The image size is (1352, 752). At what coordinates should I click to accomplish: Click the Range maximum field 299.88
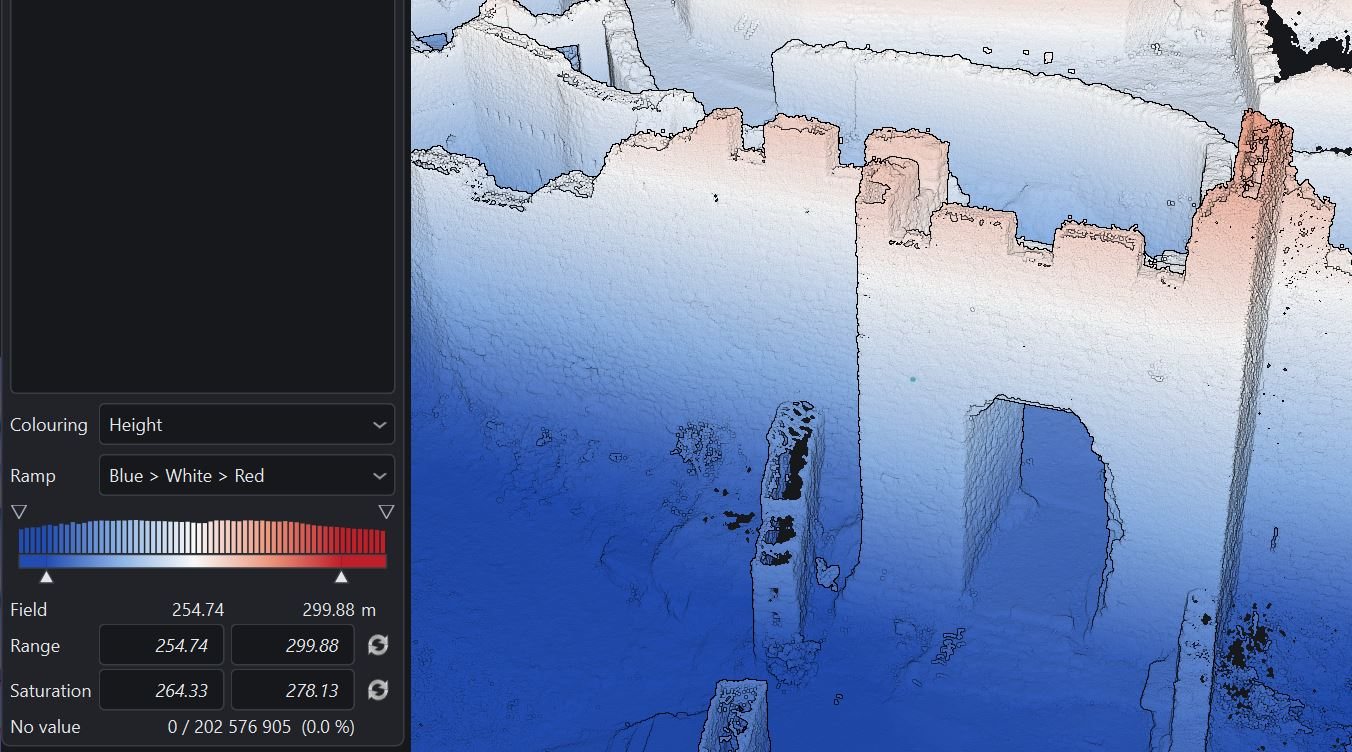[x=292, y=645]
